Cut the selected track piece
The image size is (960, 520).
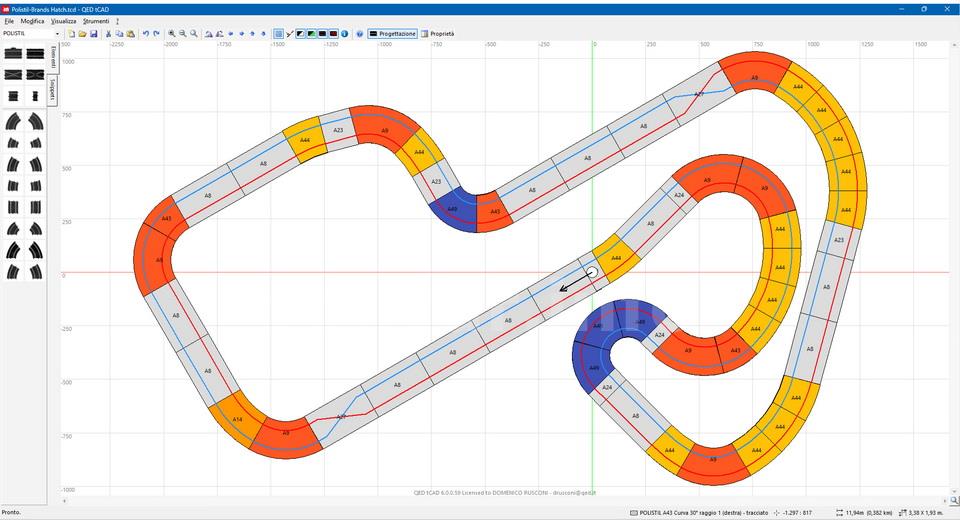tap(108, 34)
